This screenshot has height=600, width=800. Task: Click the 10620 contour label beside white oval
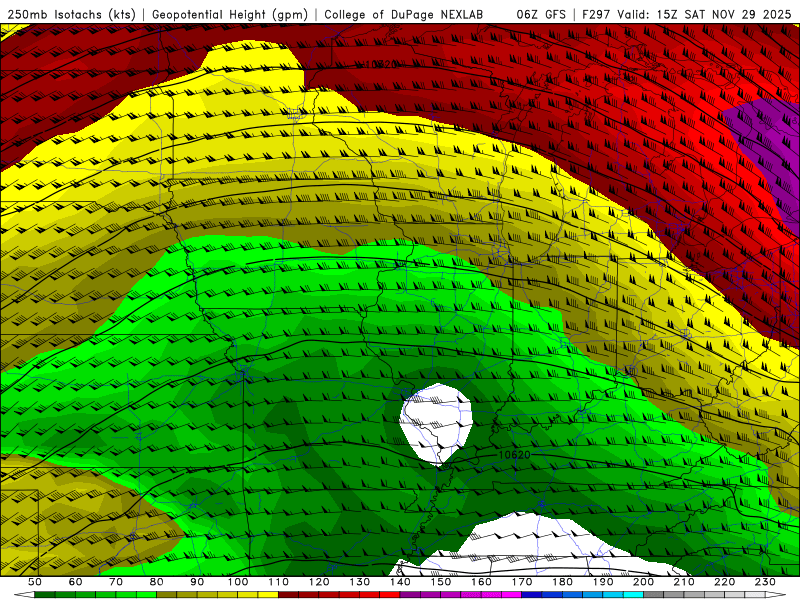tap(514, 455)
